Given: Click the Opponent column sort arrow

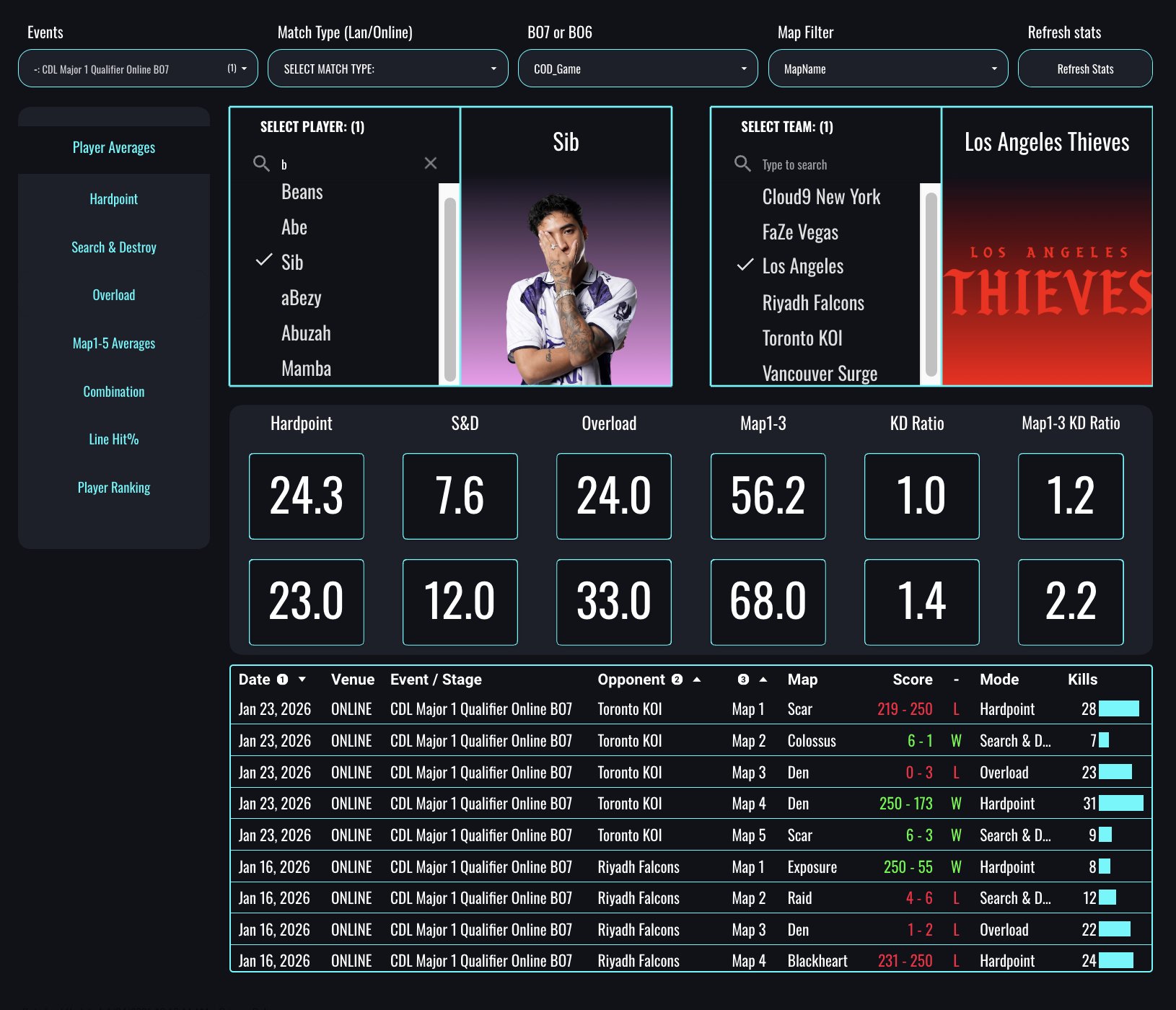Looking at the screenshot, I should click(697, 680).
